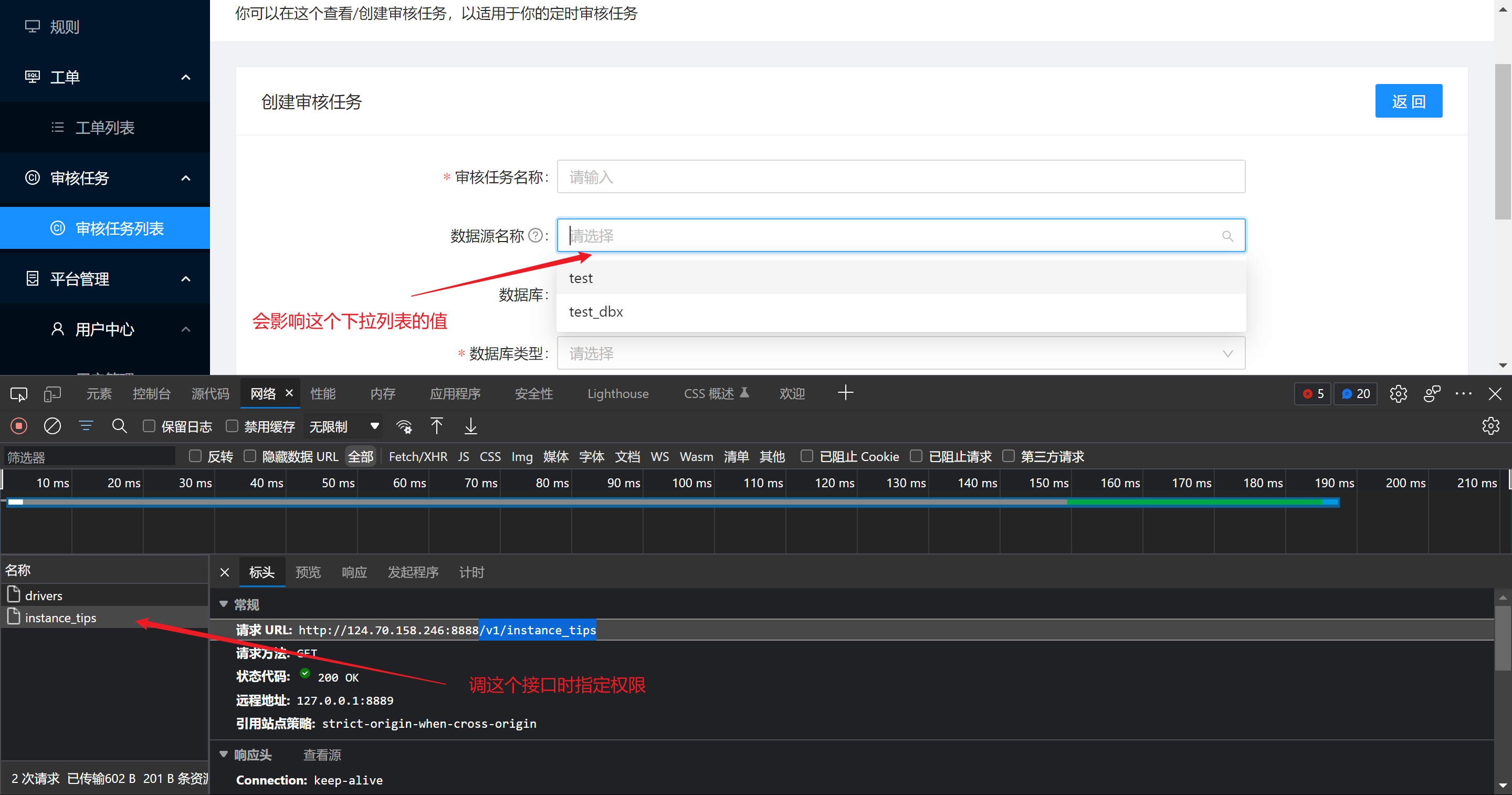Check 已阻止 Cookie checkbox
Viewport: 1512px width, 795px height.
(x=807, y=456)
